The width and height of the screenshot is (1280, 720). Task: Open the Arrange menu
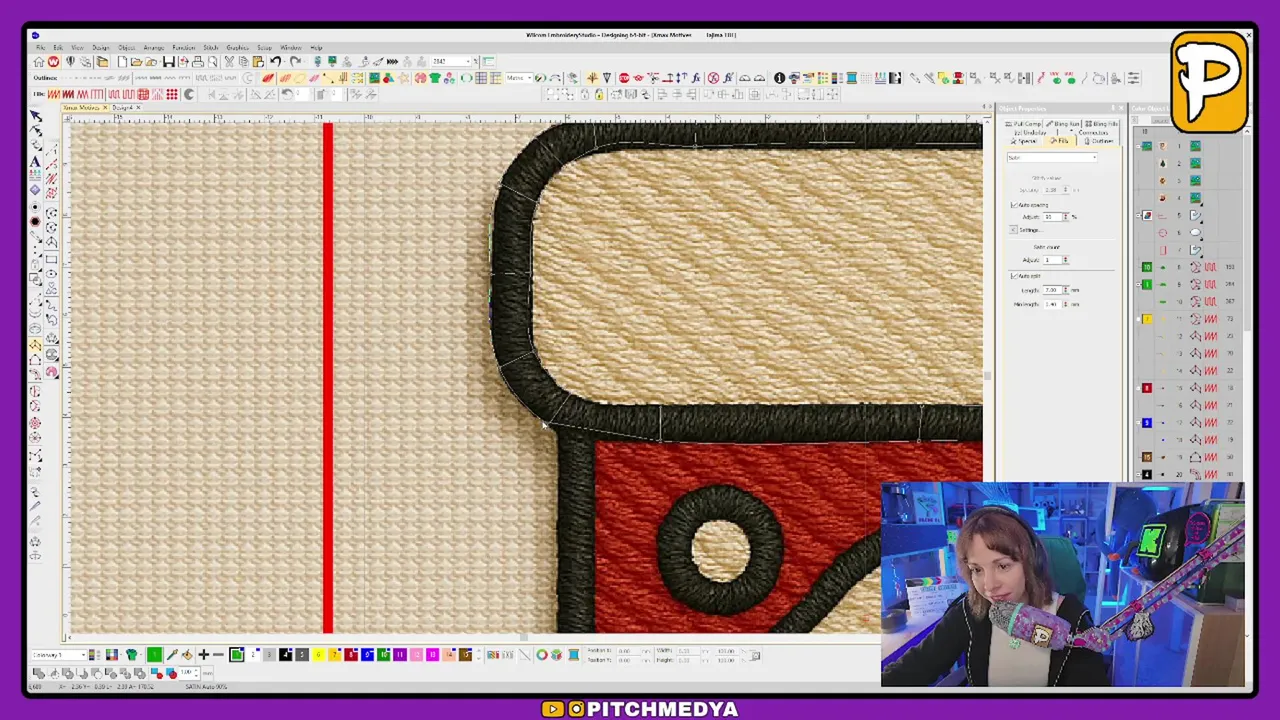153,48
